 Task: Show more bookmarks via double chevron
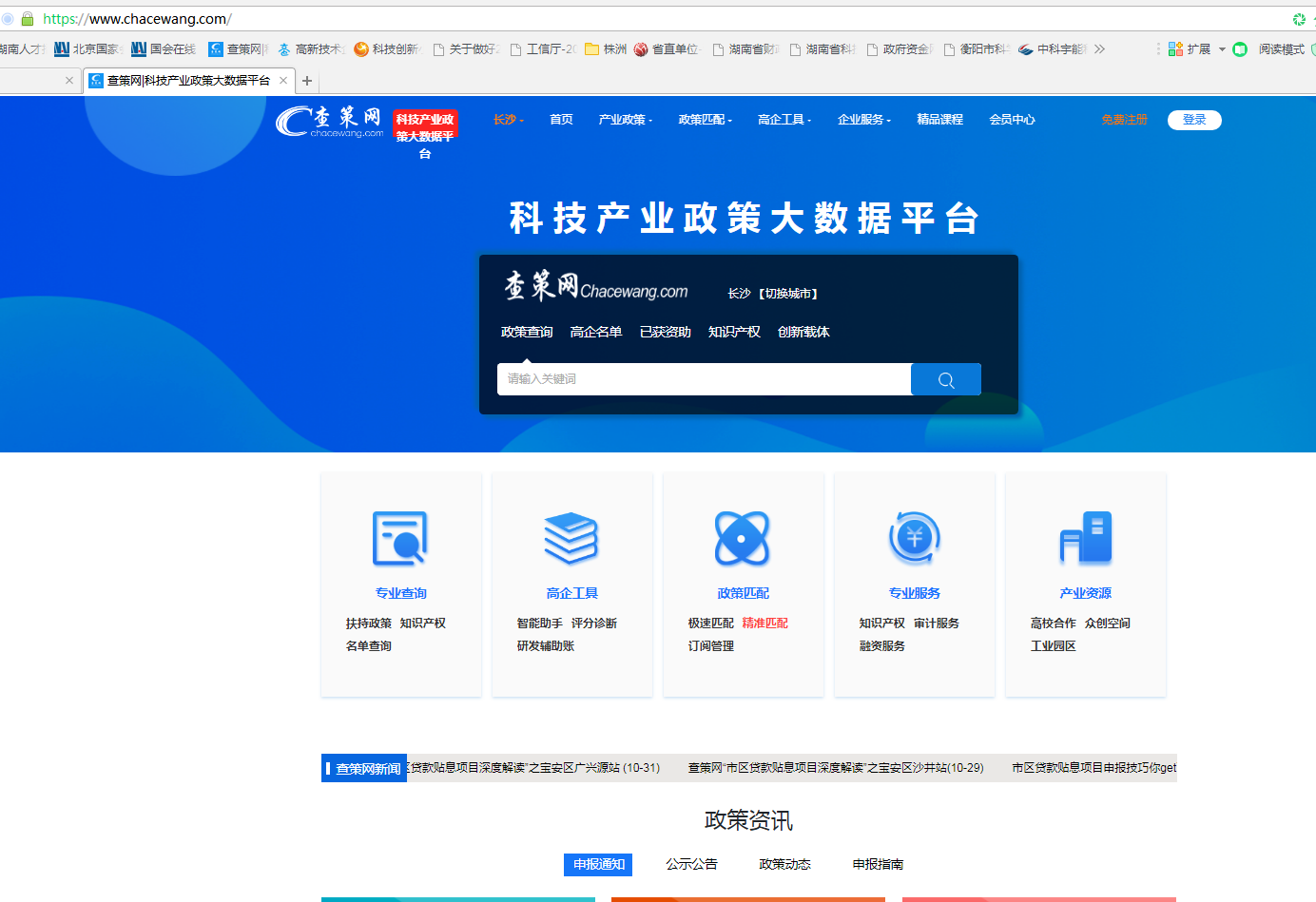click(x=1099, y=49)
